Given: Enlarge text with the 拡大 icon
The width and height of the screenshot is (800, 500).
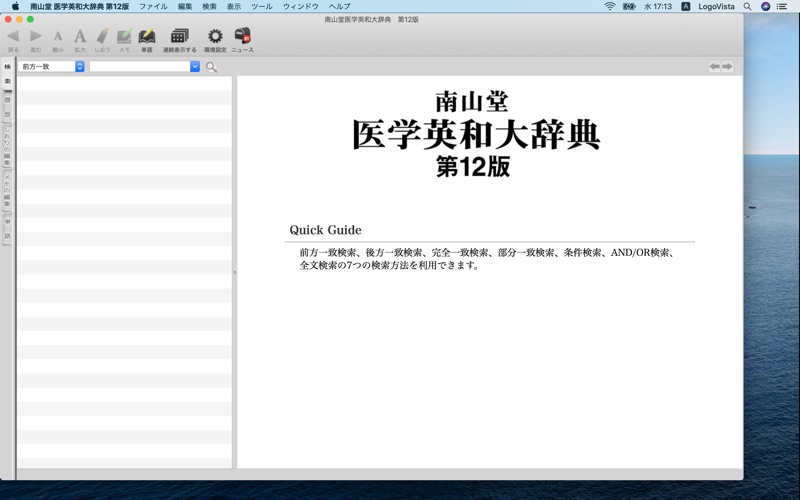Looking at the screenshot, I should pyautogui.click(x=80, y=36).
